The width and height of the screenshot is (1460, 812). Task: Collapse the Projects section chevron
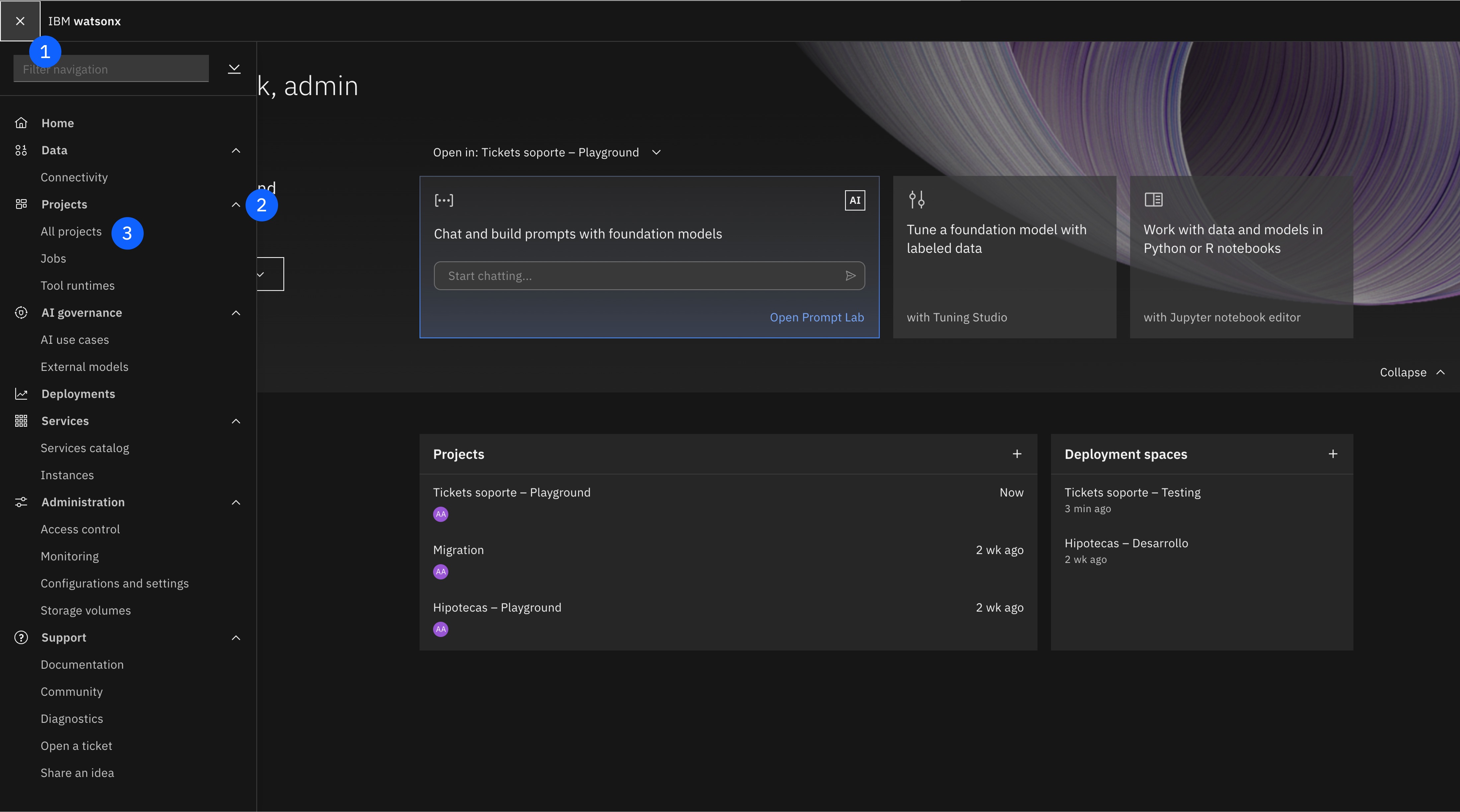pos(236,204)
